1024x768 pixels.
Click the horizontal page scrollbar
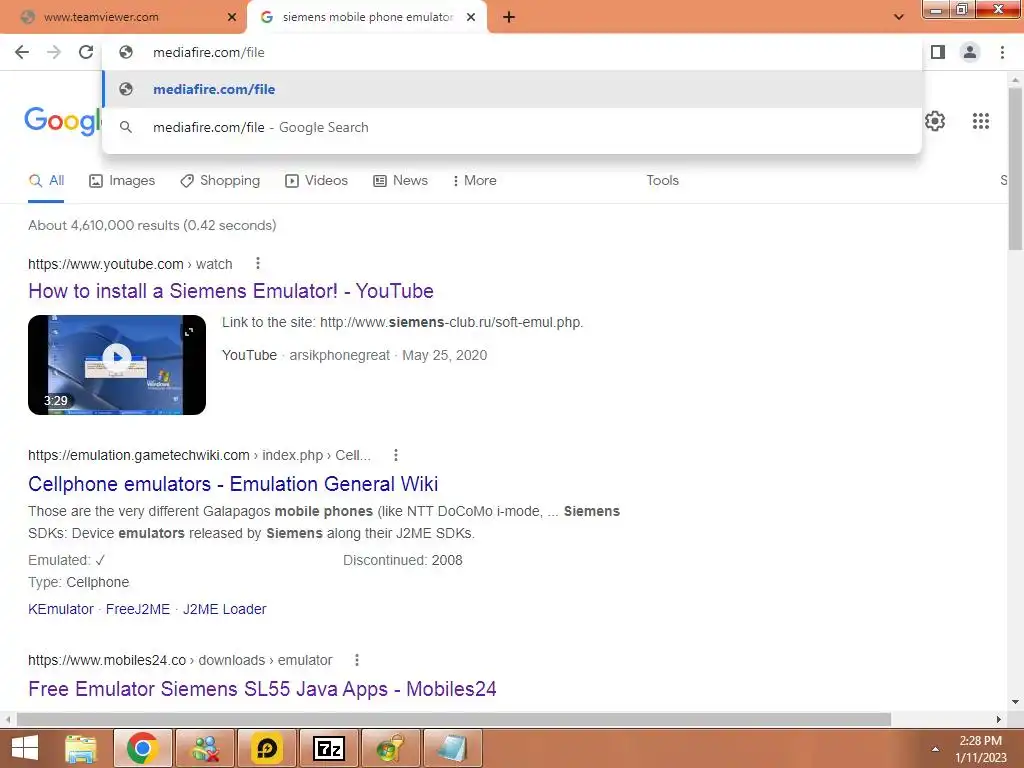454,719
